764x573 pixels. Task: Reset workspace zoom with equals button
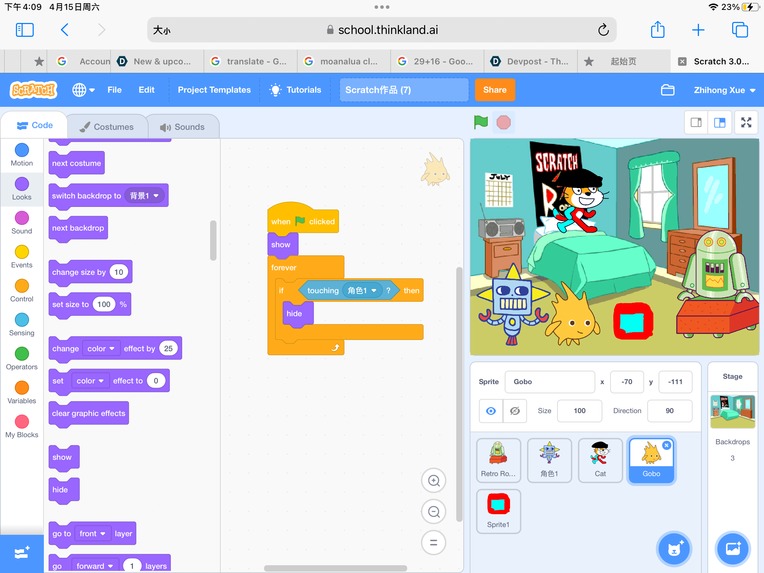pos(434,543)
